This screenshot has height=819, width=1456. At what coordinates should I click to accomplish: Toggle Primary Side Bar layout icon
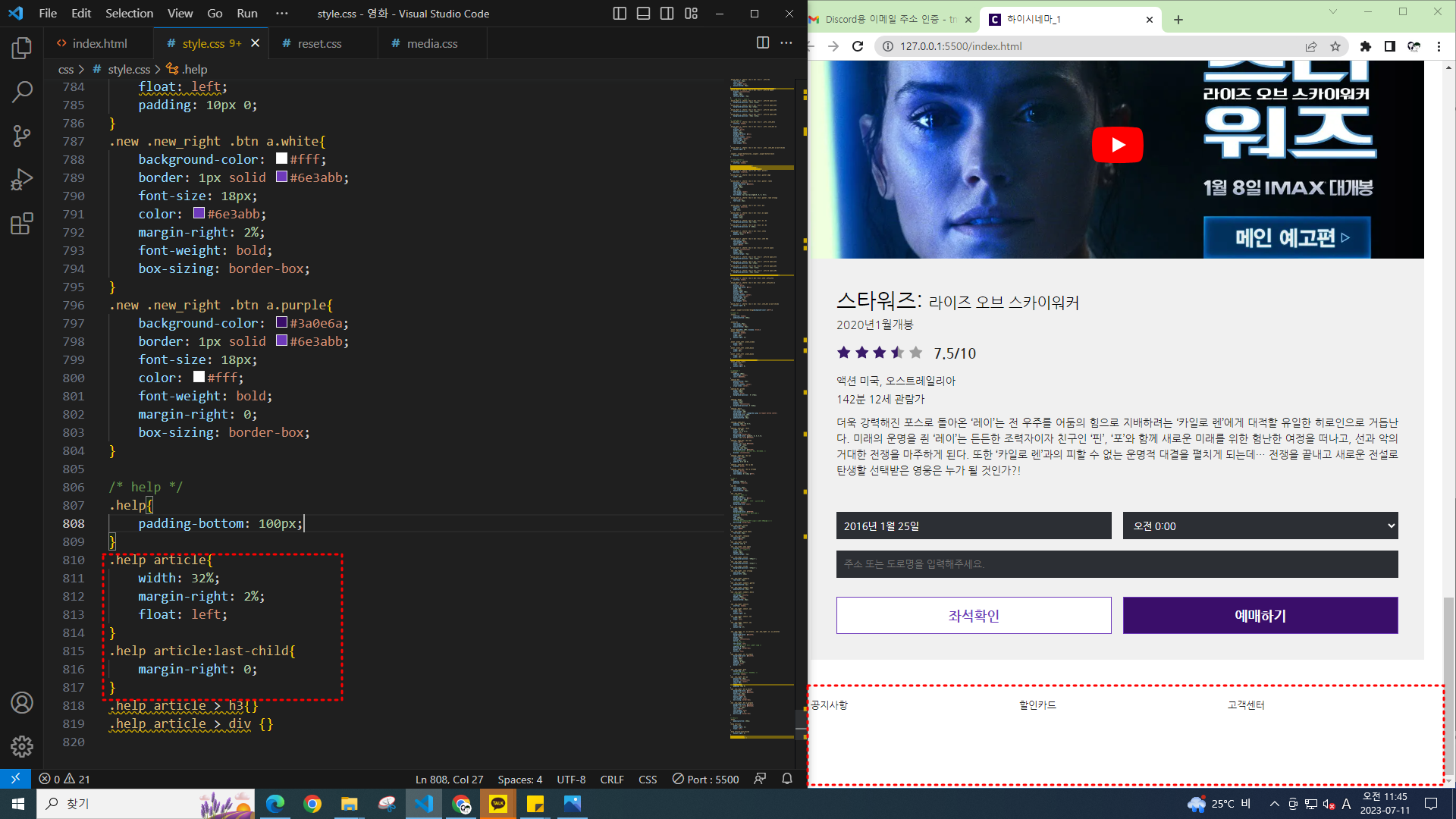(x=620, y=14)
